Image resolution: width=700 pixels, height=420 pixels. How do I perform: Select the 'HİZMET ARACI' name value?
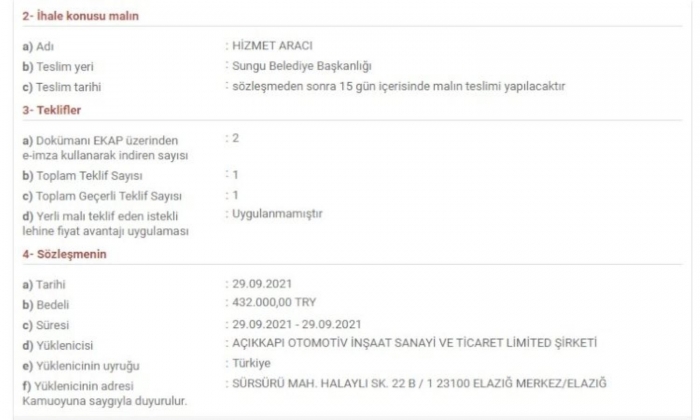(272, 46)
